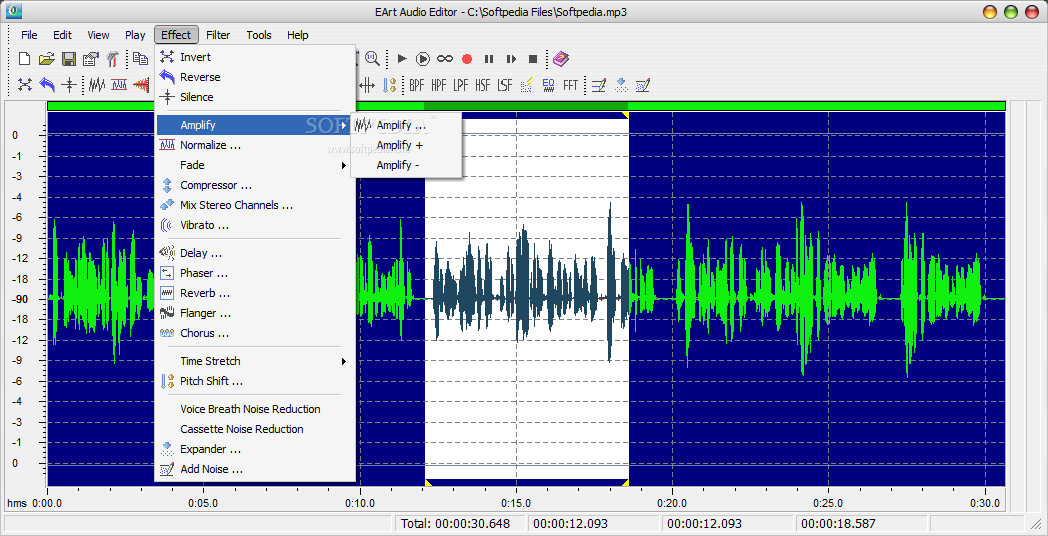The height and width of the screenshot is (536, 1048).
Task: Click the file properties toolbar icon
Action: (x=90, y=59)
